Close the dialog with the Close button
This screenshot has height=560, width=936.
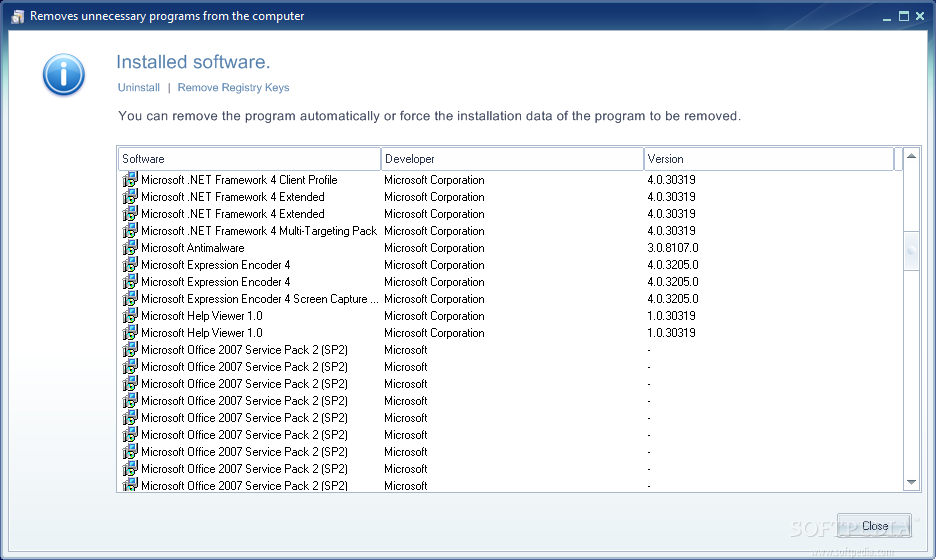pyautogui.click(x=874, y=525)
